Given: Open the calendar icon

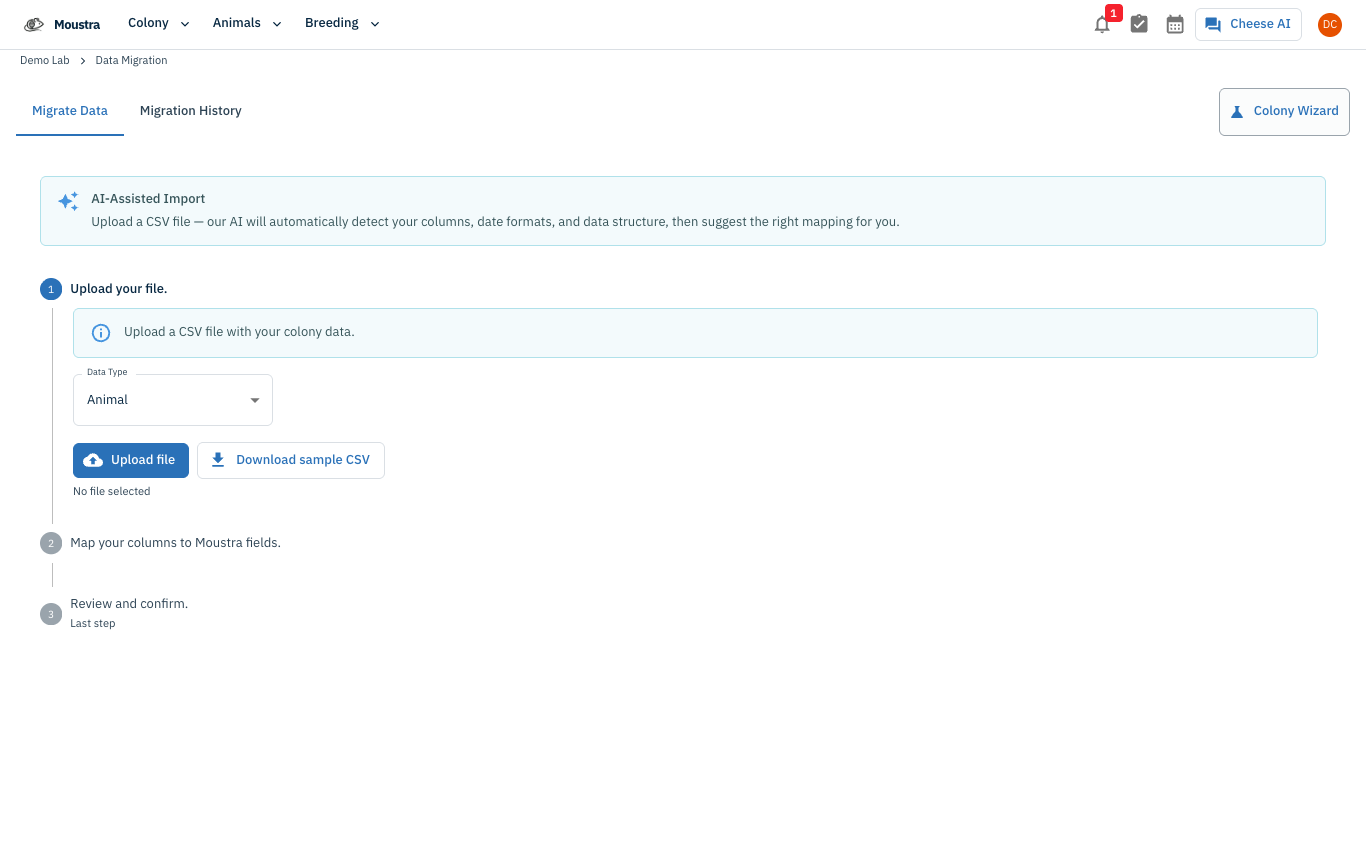Looking at the screenshot, I should pos(1175,24).
